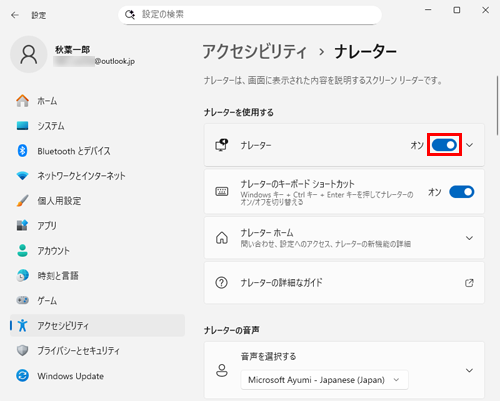
Task: Click the ホーム house icon
Action: point(22,101)
